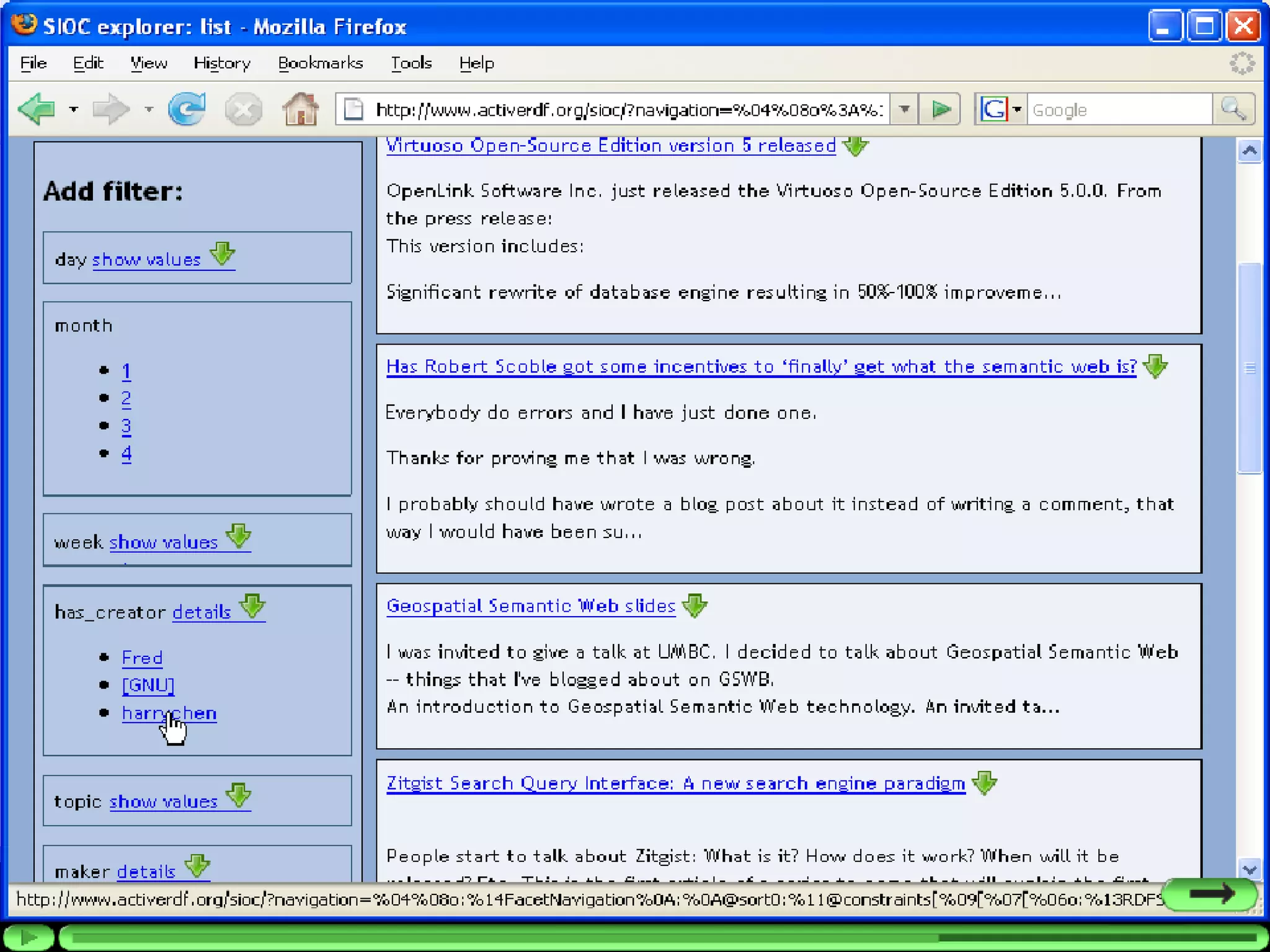Open maker details link

tap(146, 872)
